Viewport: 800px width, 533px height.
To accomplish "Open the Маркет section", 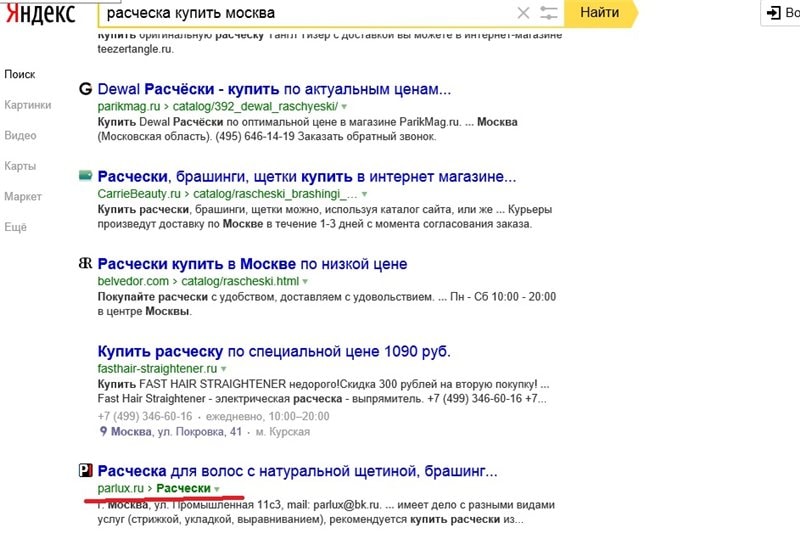I will coord(23,196).
